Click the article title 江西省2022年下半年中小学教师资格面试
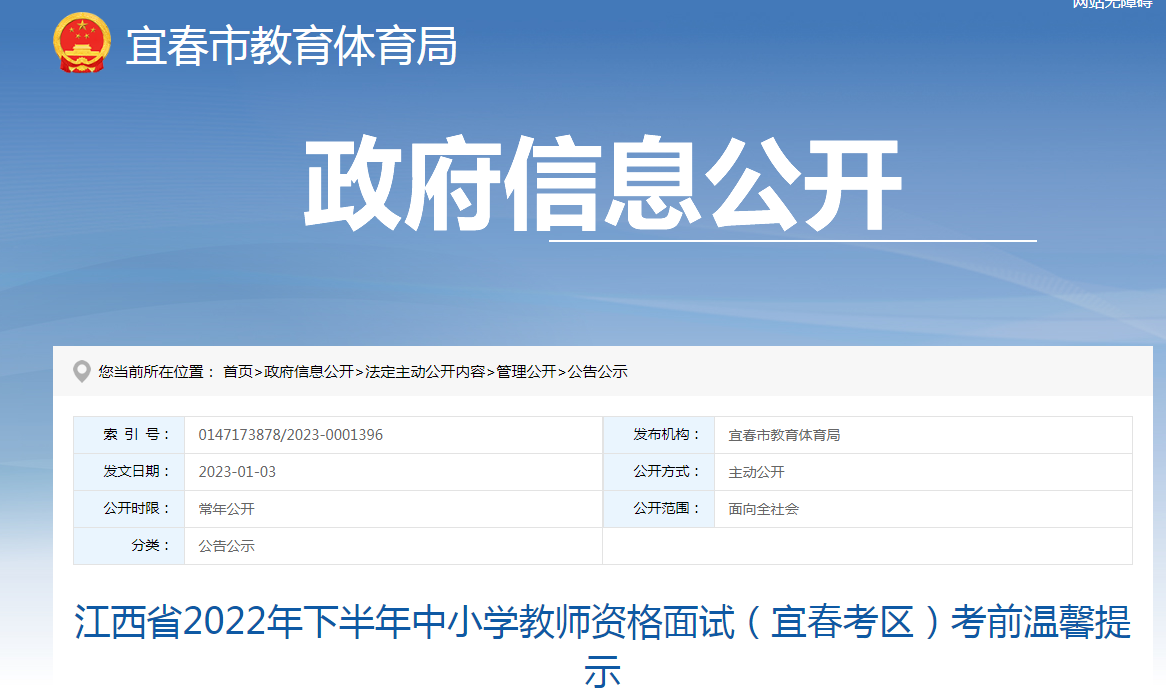Viewport: 1166px width, 698px height. tap(602, 647)
